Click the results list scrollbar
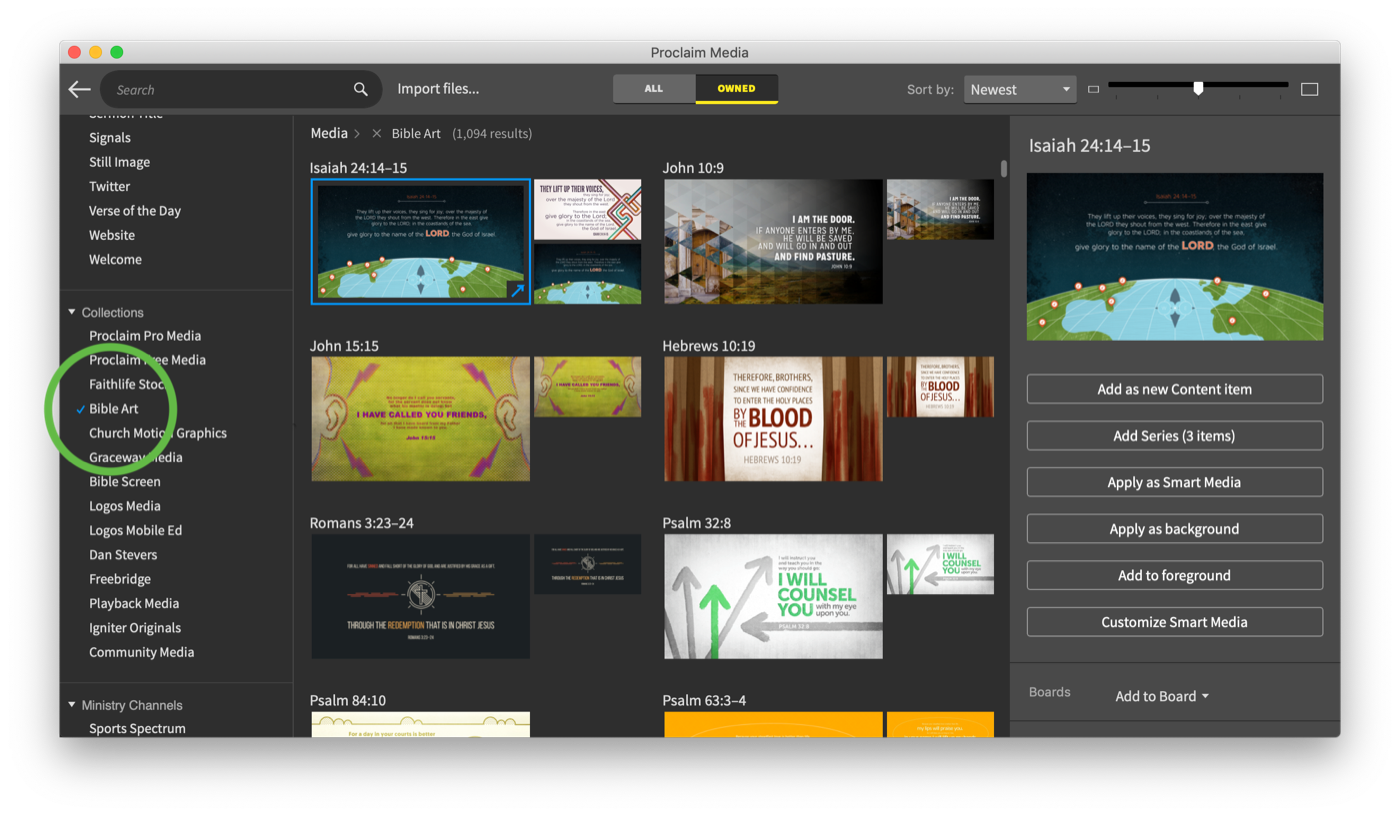The height and width of the screenshot is (816, 1400). (1003, 168)
